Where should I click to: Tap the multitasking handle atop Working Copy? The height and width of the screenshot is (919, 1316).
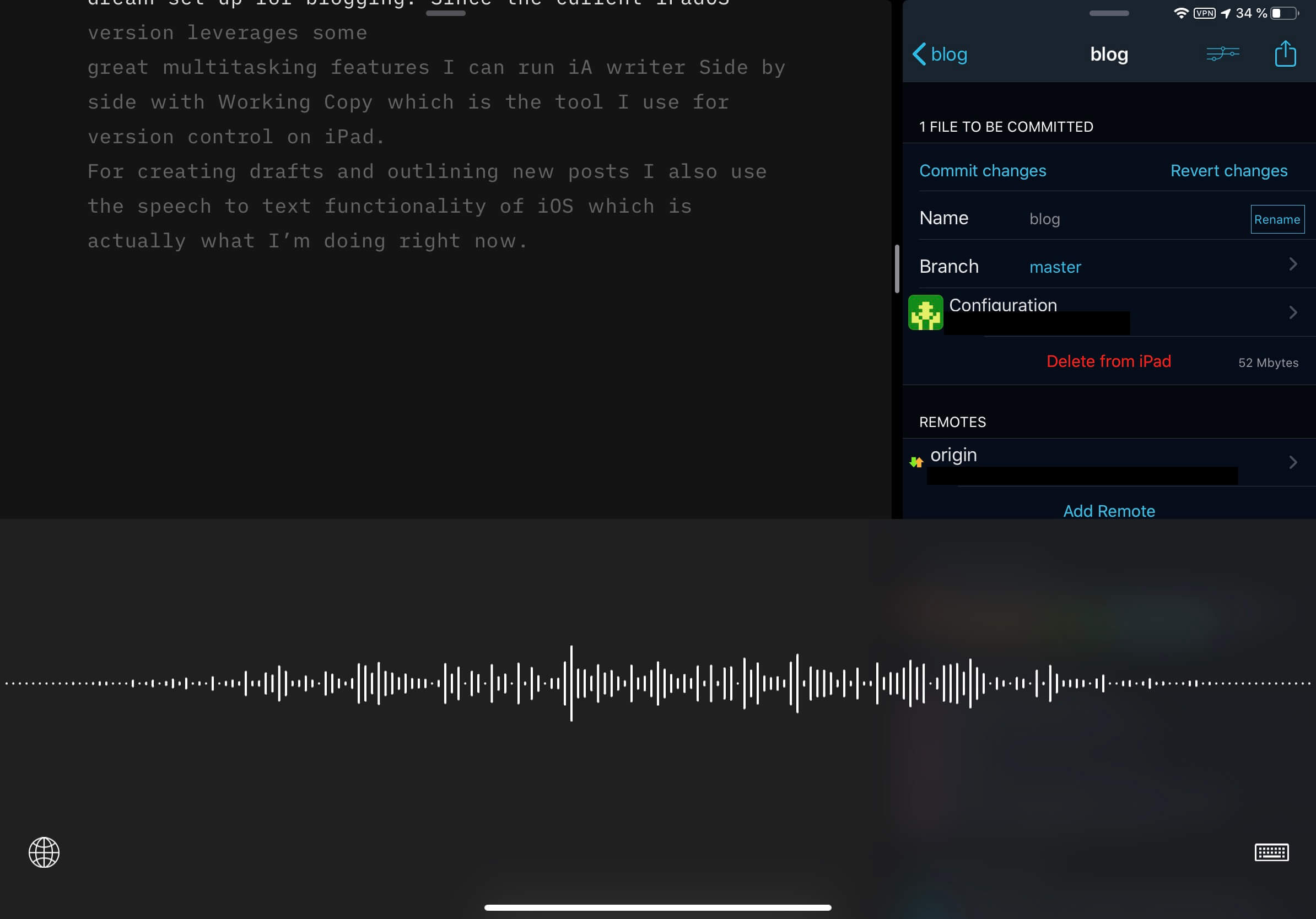1108,13
